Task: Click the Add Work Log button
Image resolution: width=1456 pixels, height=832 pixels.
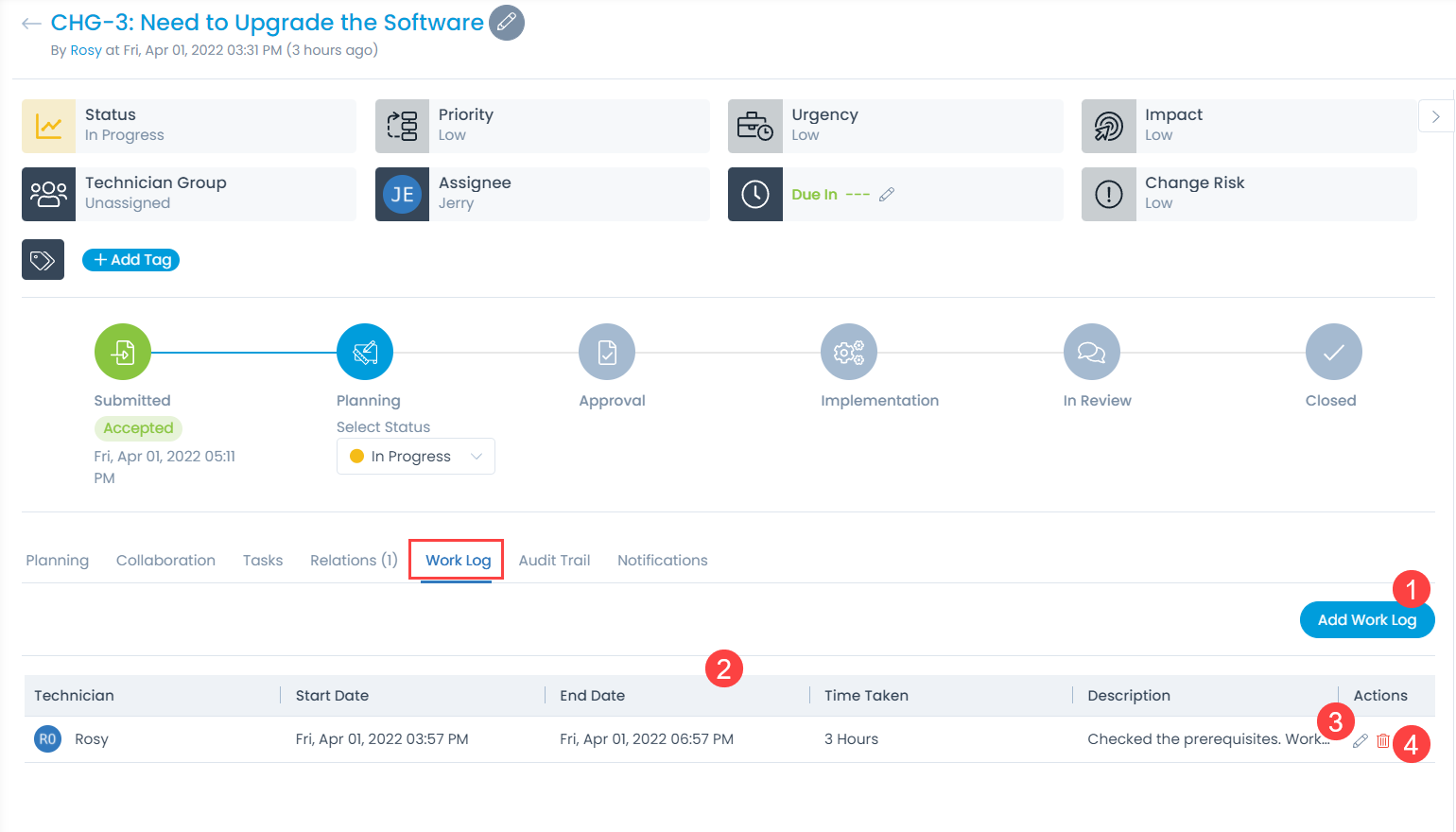Action: coord(1366,620)
